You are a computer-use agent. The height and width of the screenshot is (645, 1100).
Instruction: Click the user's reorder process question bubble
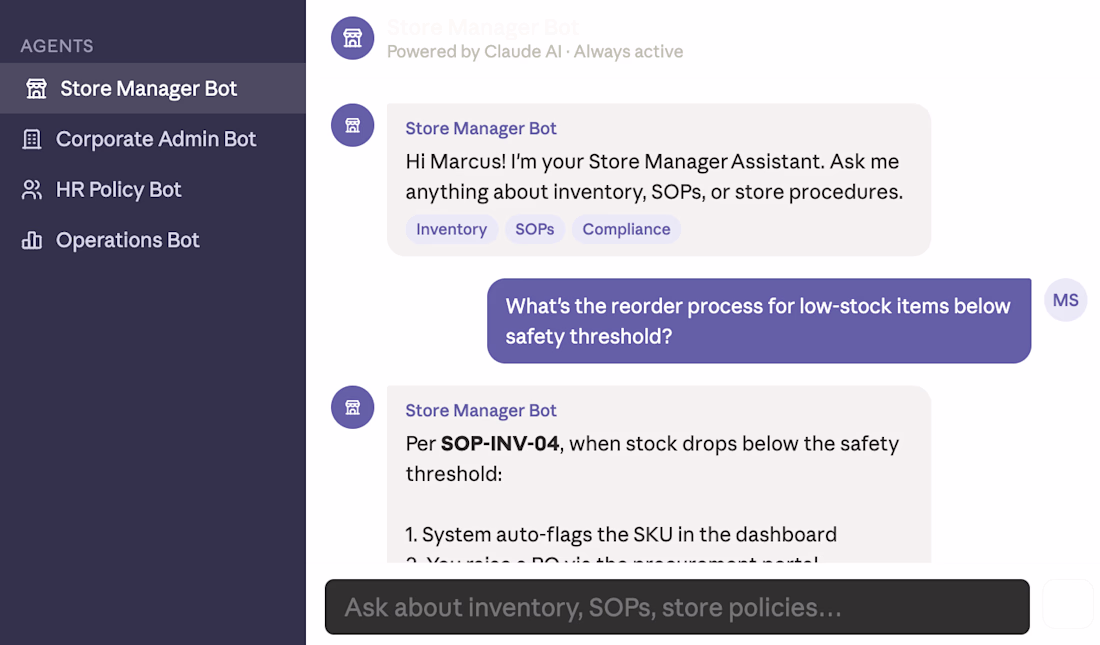pos(759,321)
